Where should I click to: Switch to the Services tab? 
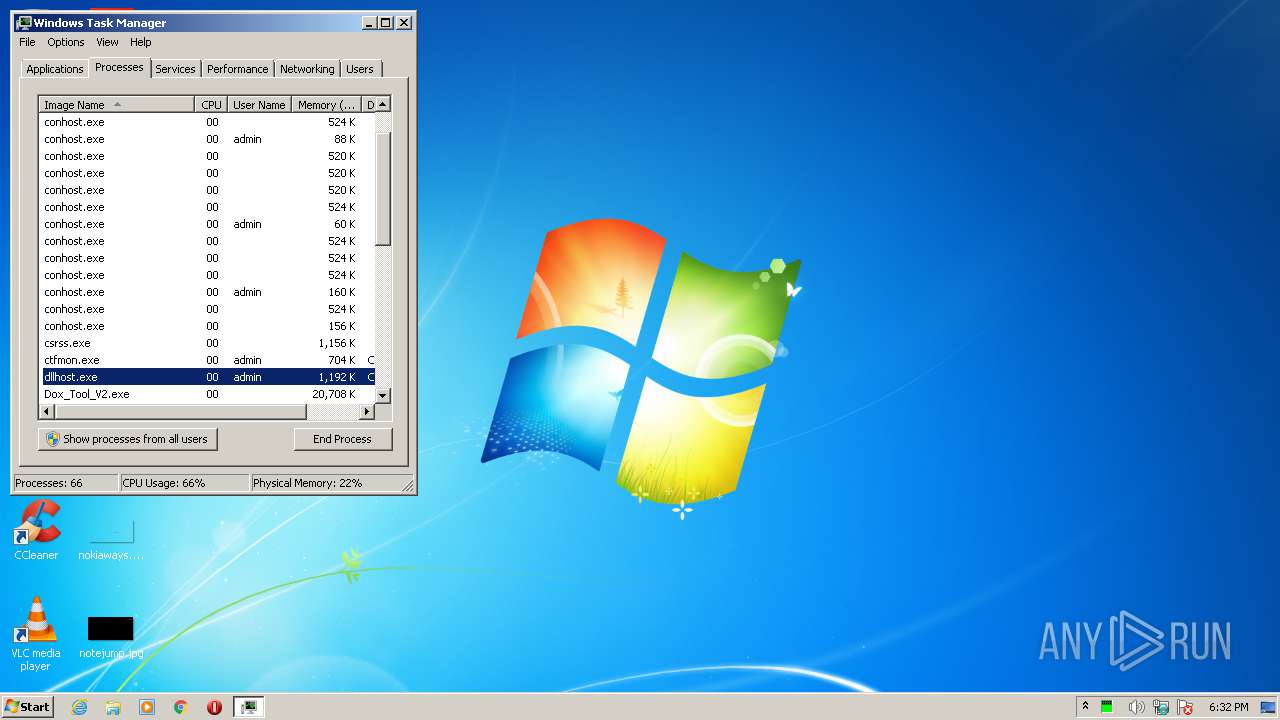175,69
